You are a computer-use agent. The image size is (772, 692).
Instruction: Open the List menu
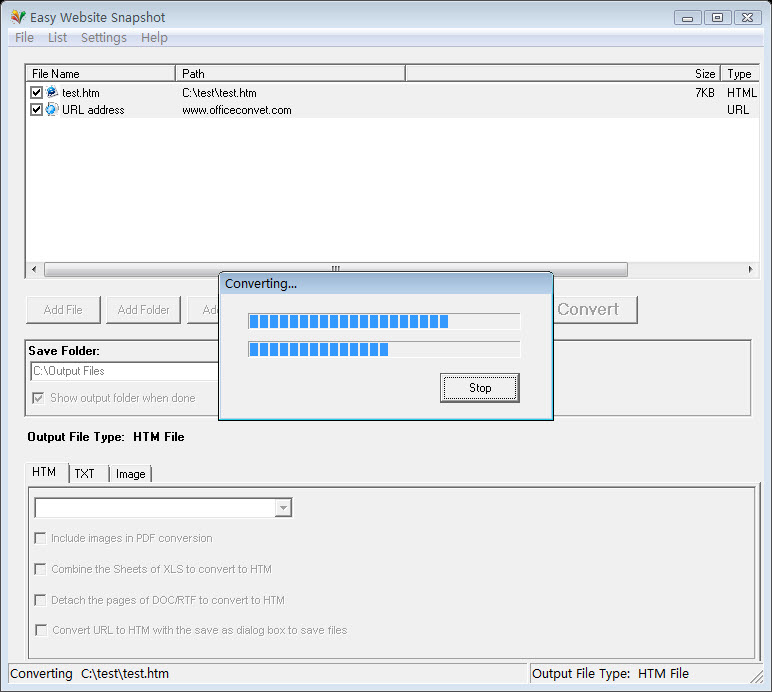pos(57,38)
